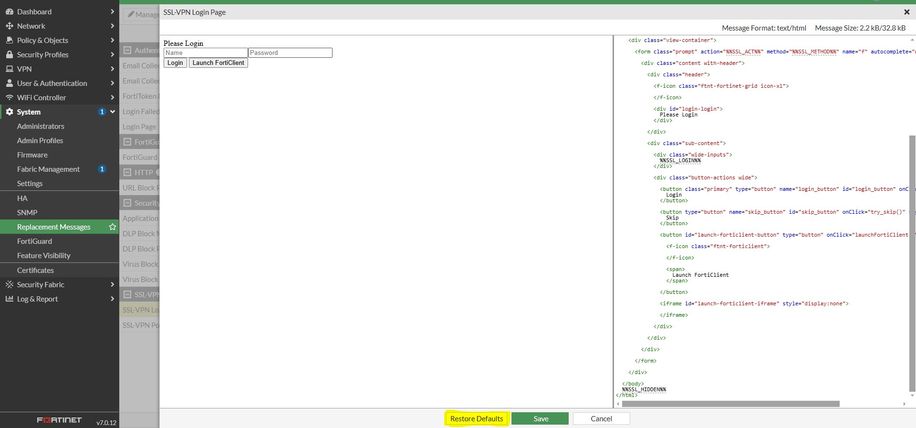Click the 'Please Login' text in code editor
This screenshot has width=916, height=428.
point(678,114)
